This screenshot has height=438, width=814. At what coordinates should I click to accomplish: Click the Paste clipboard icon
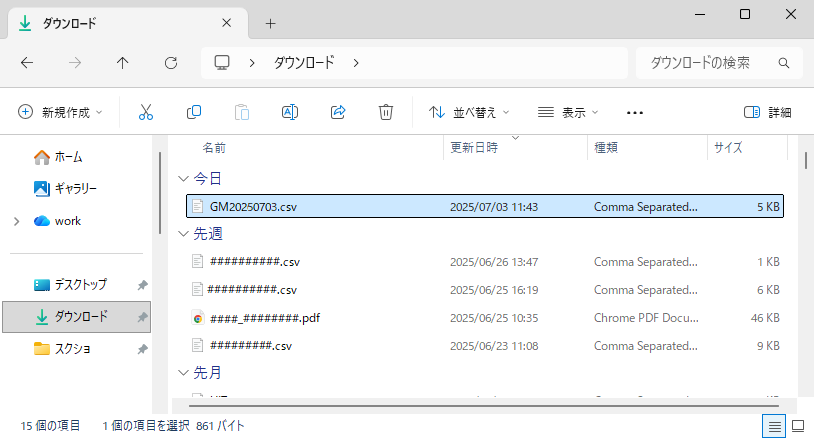point(242,112)
